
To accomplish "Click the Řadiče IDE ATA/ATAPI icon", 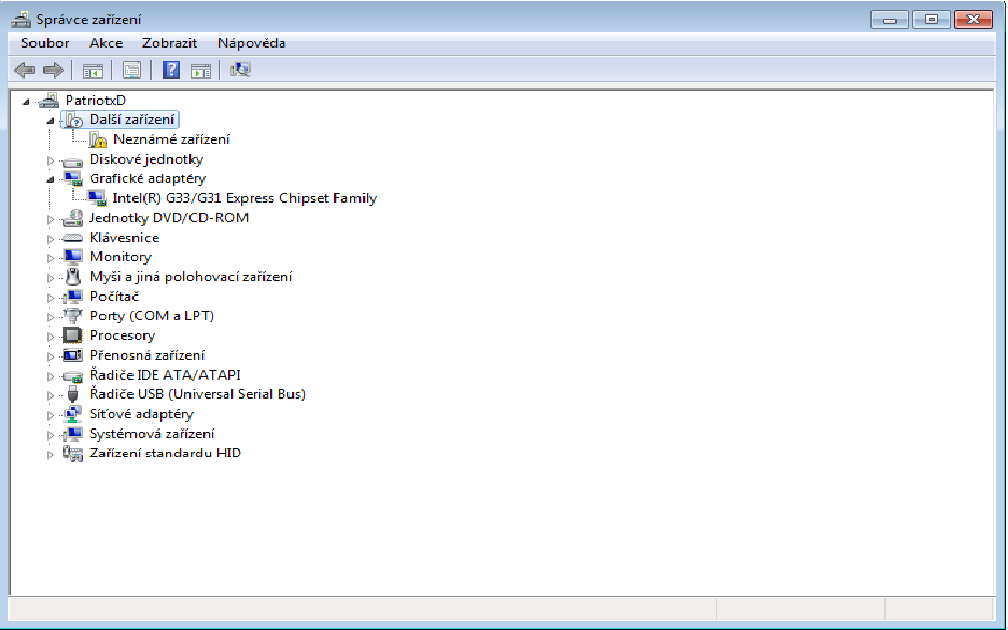I will tap(73, 375).
